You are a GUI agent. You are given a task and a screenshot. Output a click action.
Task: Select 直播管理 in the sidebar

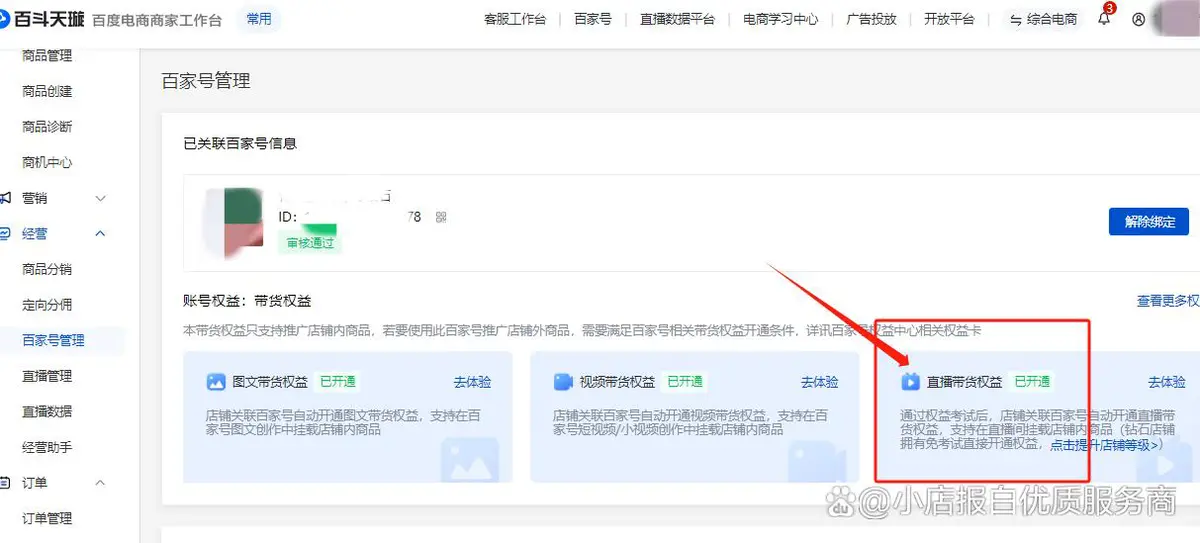(x=47, y=376)
